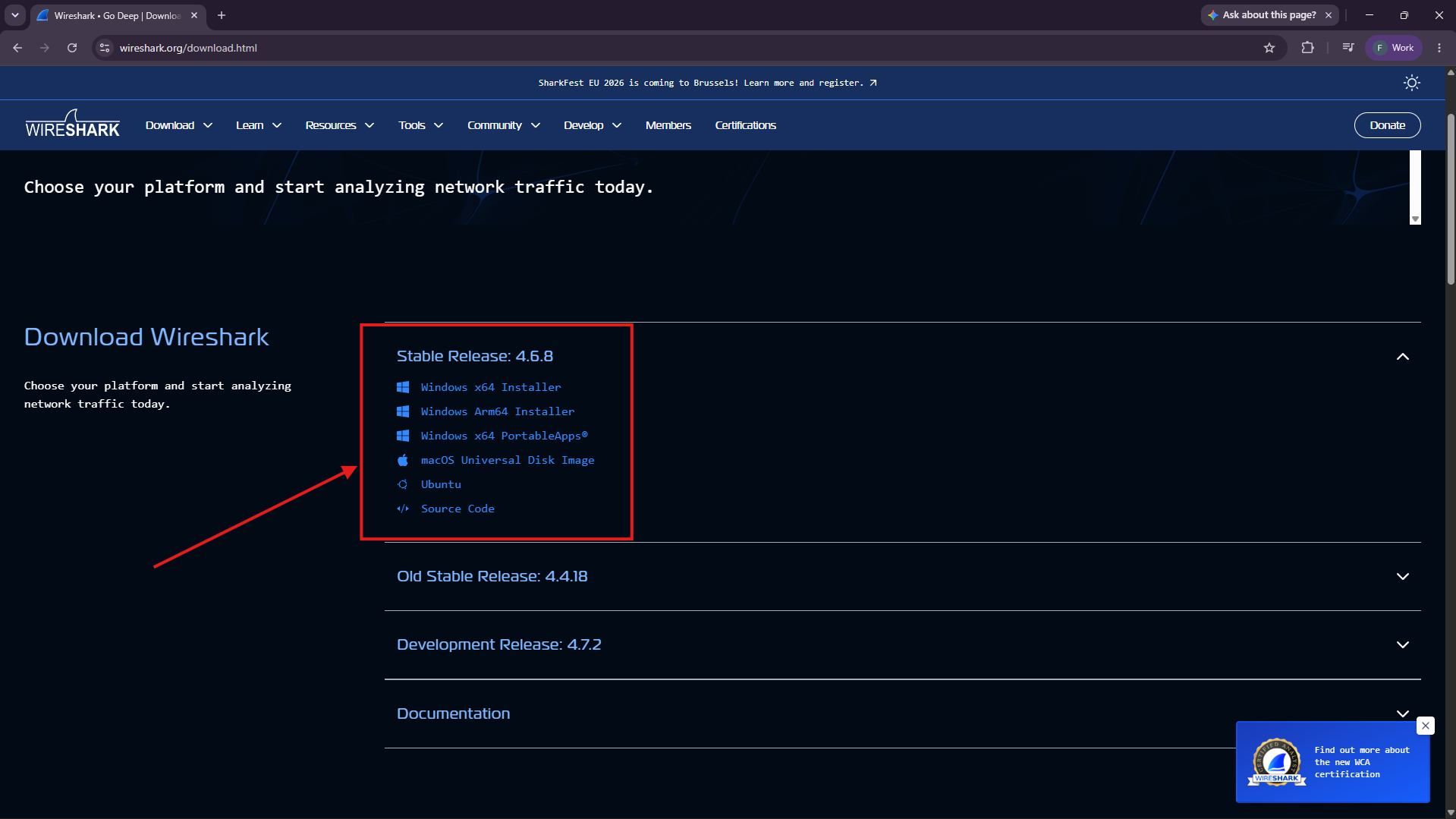Image resolution: width=1456 pixels, height=819 pixels.
Task: Download the macOS Universal Disk Image
Action: pyautogui.click(x=508, y=460)
